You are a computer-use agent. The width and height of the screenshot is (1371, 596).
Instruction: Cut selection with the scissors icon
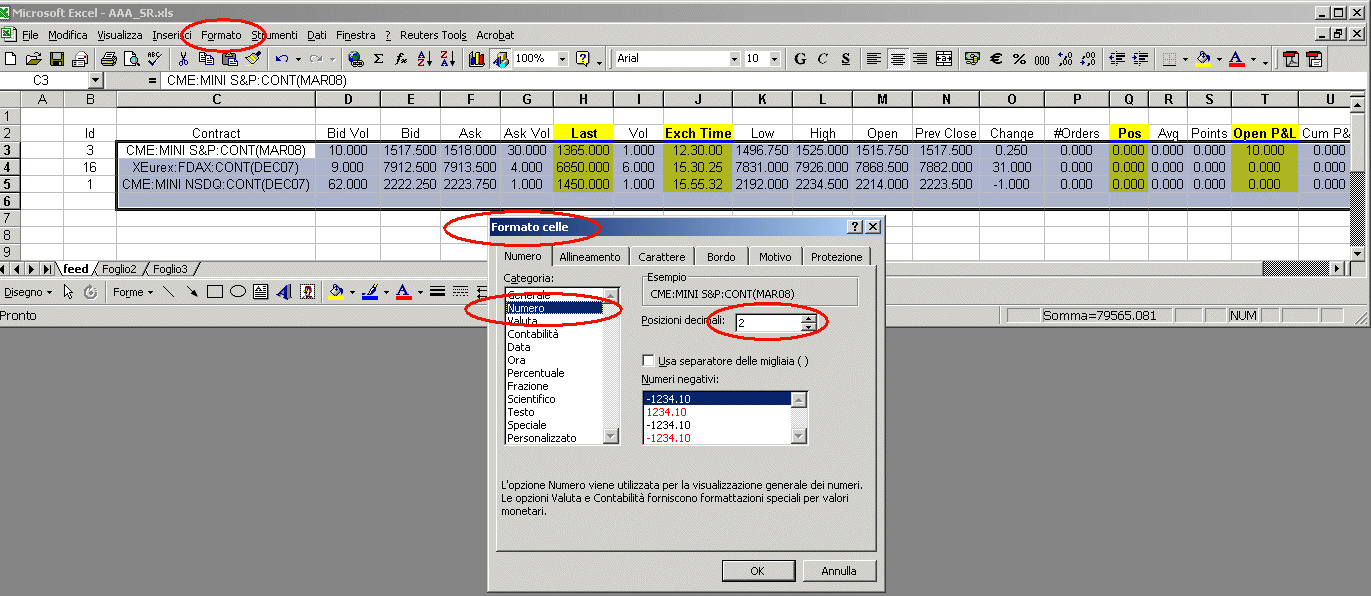183,59
